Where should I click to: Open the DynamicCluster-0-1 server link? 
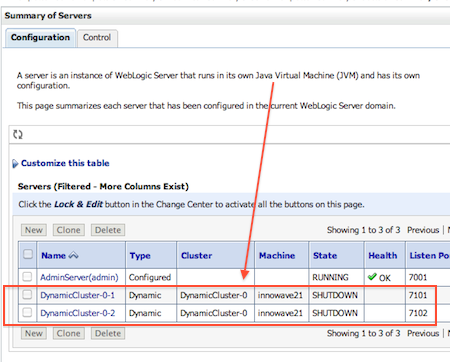point(77,295)
